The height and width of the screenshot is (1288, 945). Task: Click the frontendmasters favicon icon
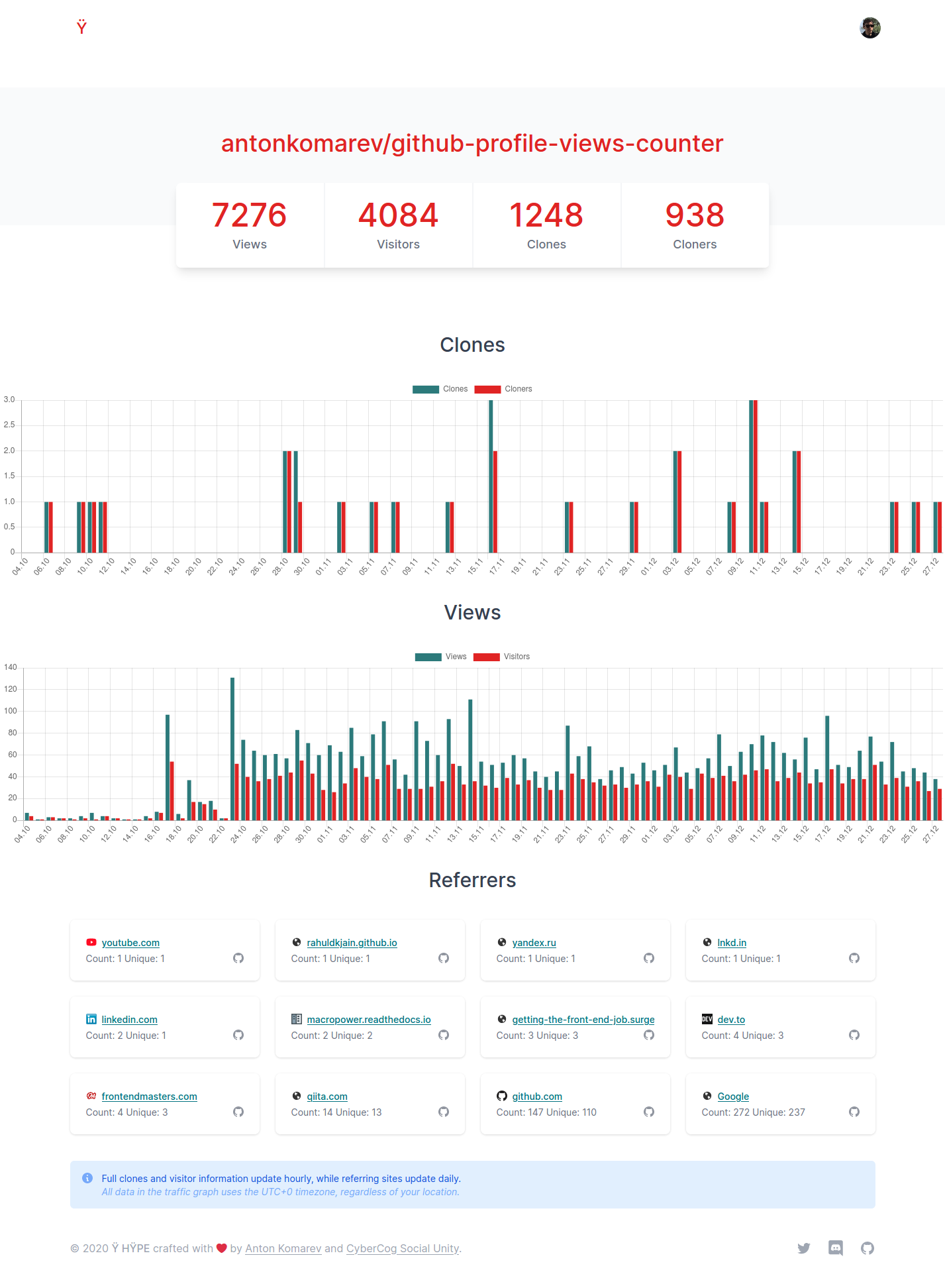[91, 1097]
